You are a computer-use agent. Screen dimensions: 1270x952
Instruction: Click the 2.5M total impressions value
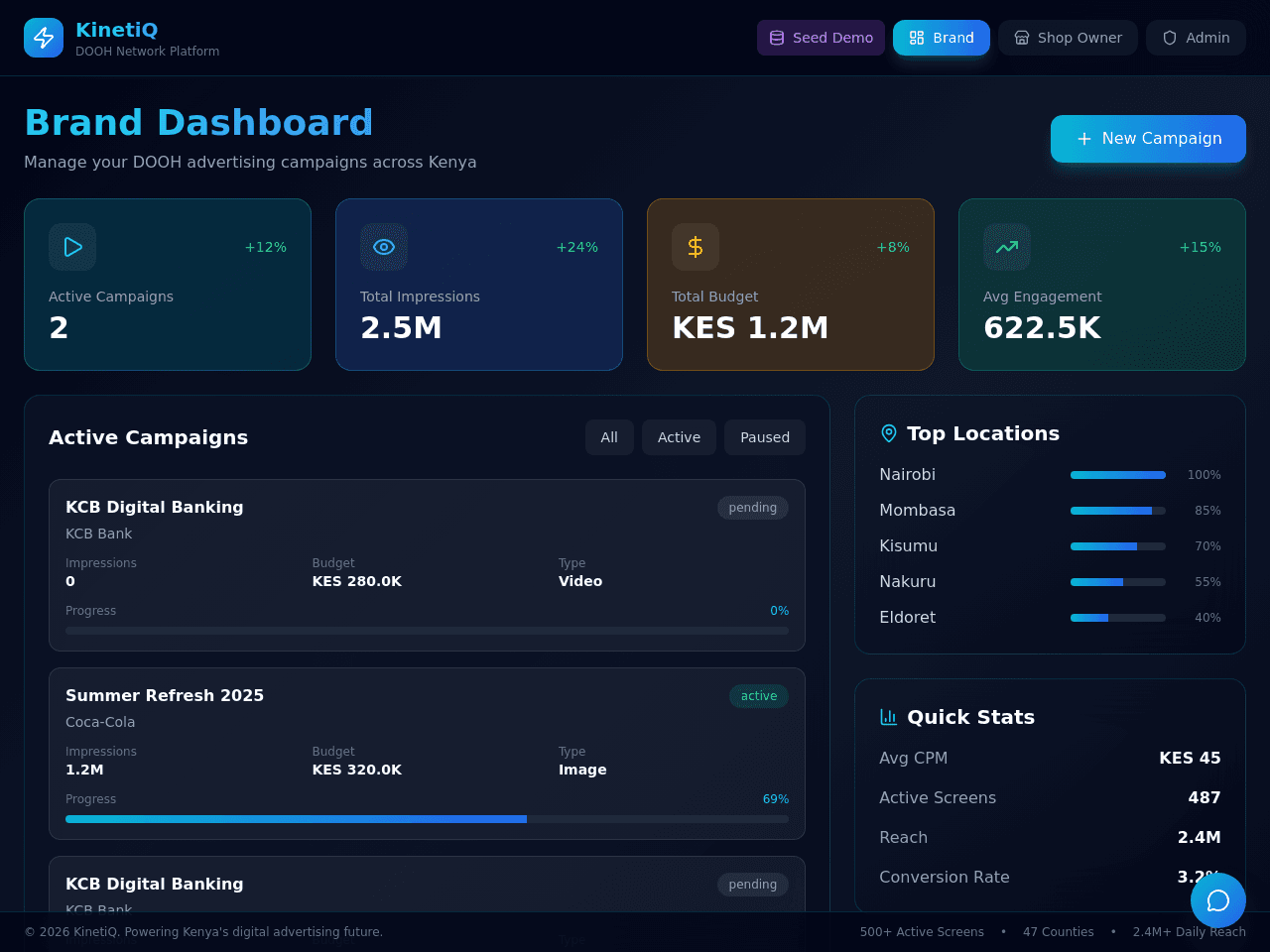pyautogui.click(x=401, y=328)
